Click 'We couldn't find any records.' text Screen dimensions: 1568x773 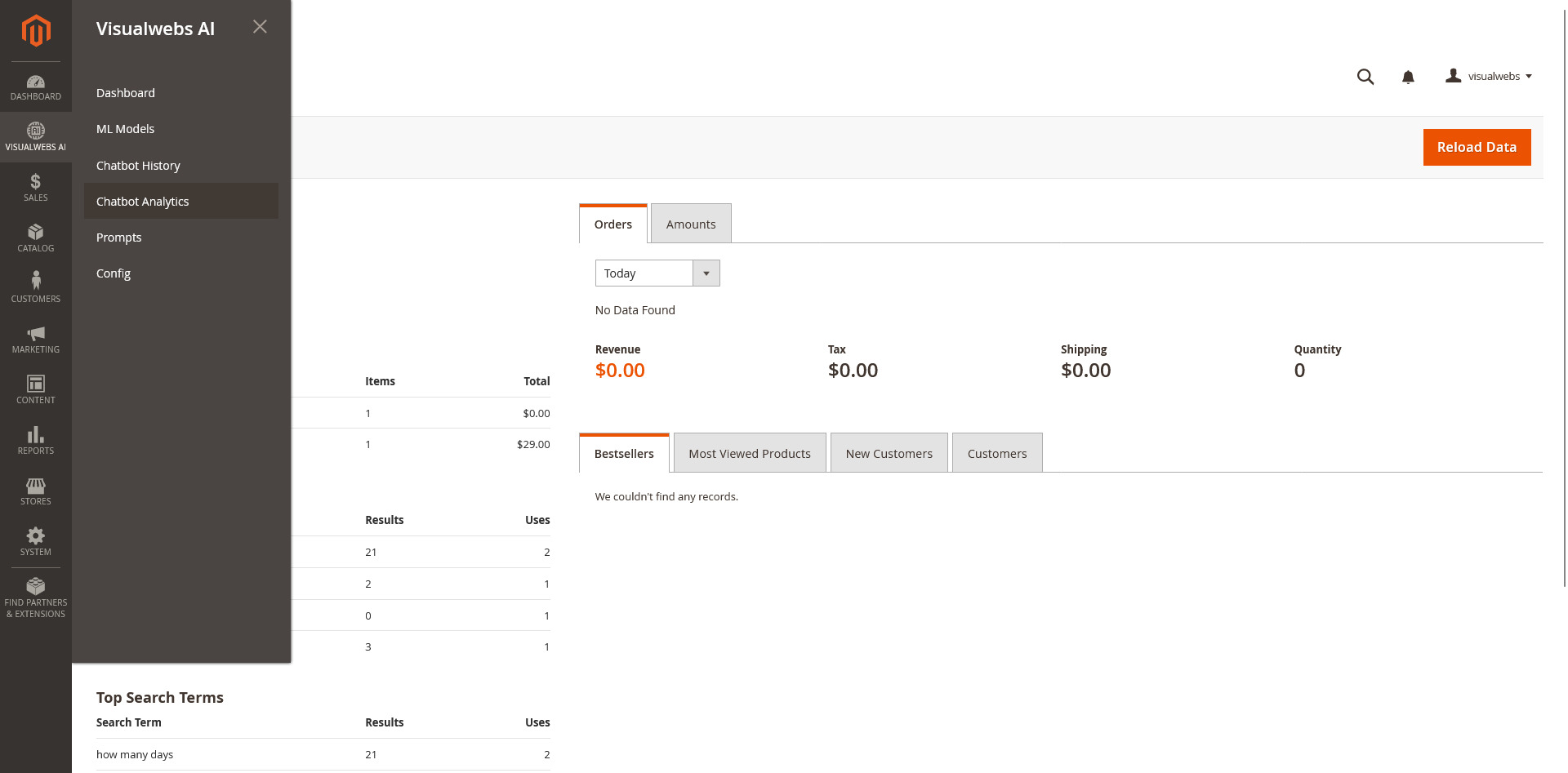pos(666,496)
